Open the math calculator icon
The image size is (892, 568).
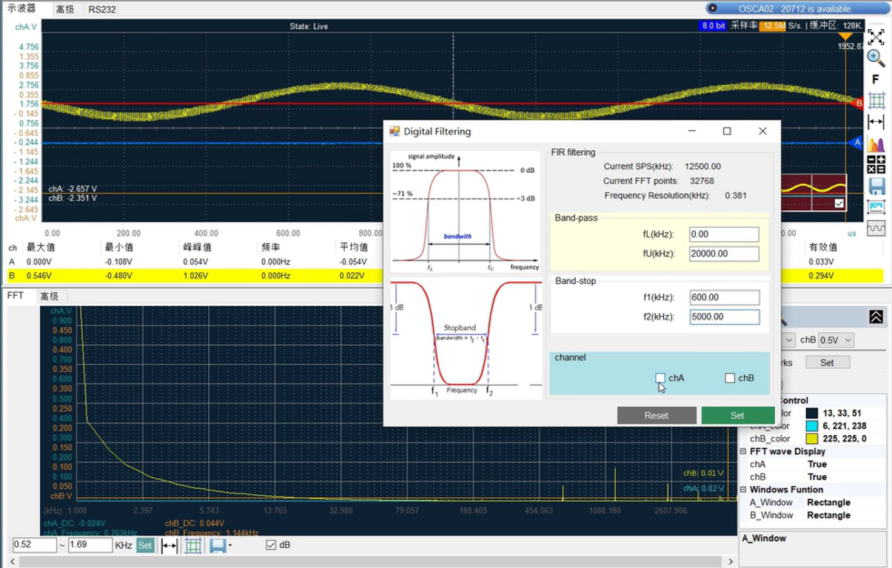tap(876, 165)
